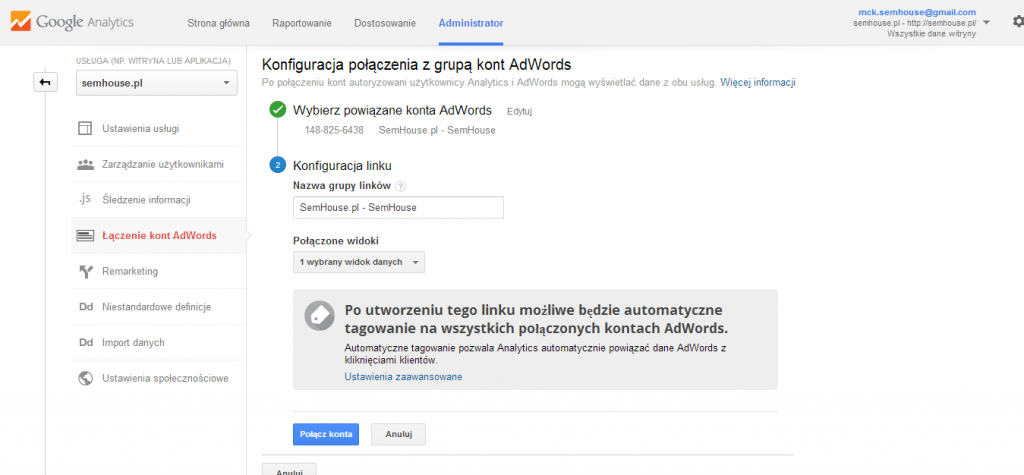Open the '1 wybrany widok danych' dropdown
This screenshot has height=475, width=1024.
point(358,262)
